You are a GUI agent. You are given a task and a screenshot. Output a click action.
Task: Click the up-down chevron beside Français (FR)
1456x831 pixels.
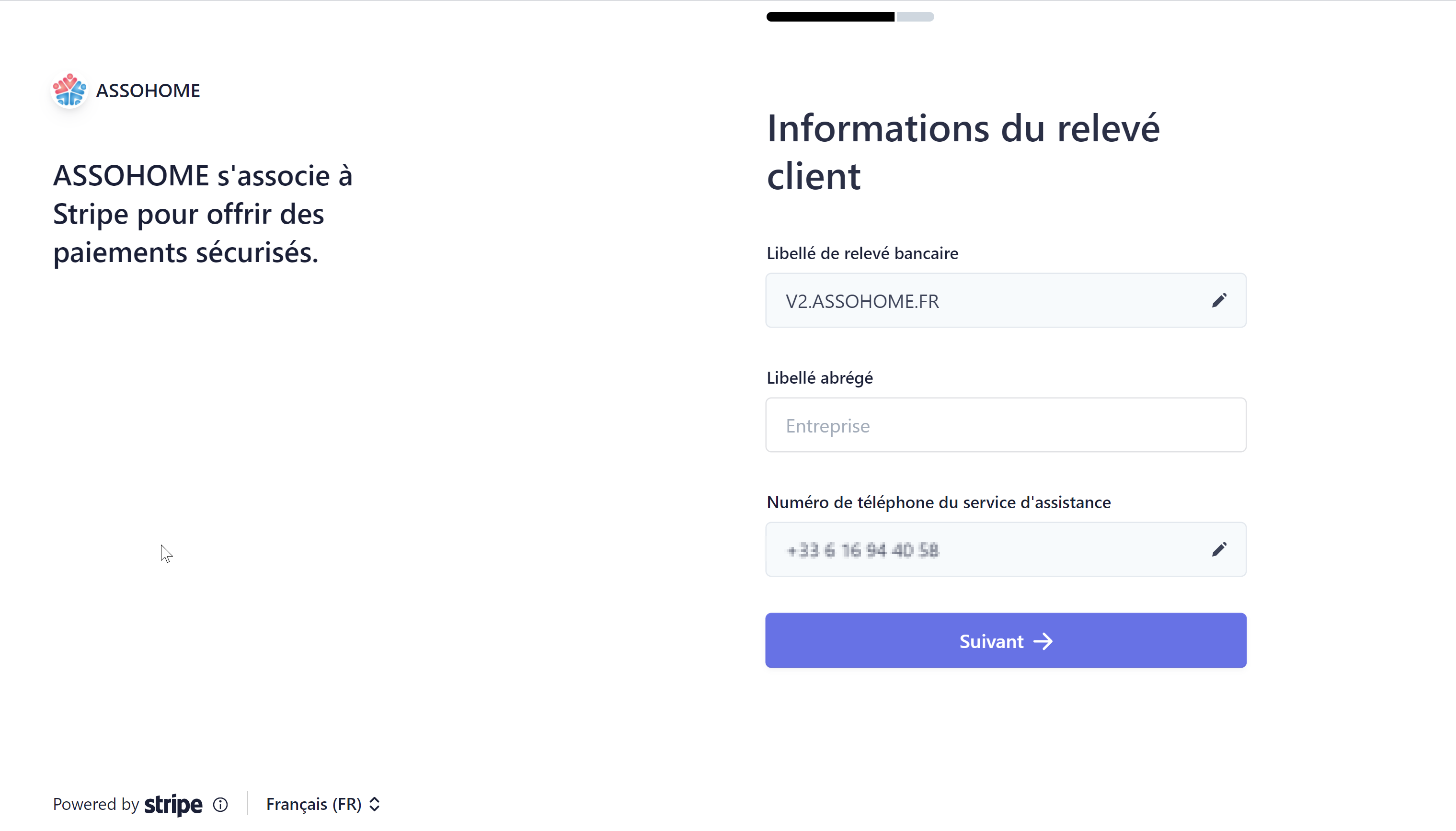tap(375, 804)
